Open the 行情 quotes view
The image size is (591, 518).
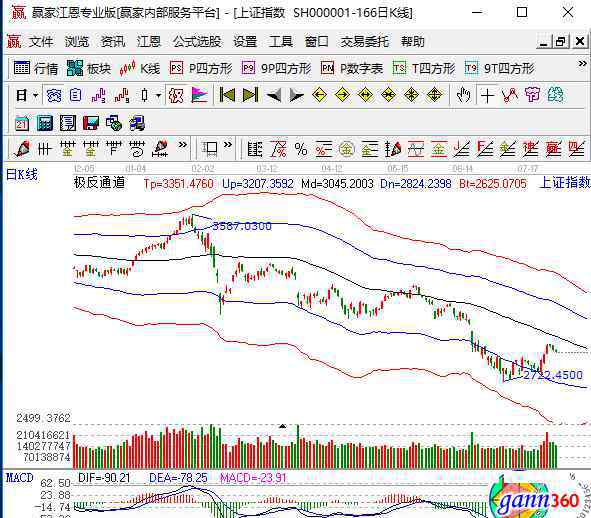36,69
